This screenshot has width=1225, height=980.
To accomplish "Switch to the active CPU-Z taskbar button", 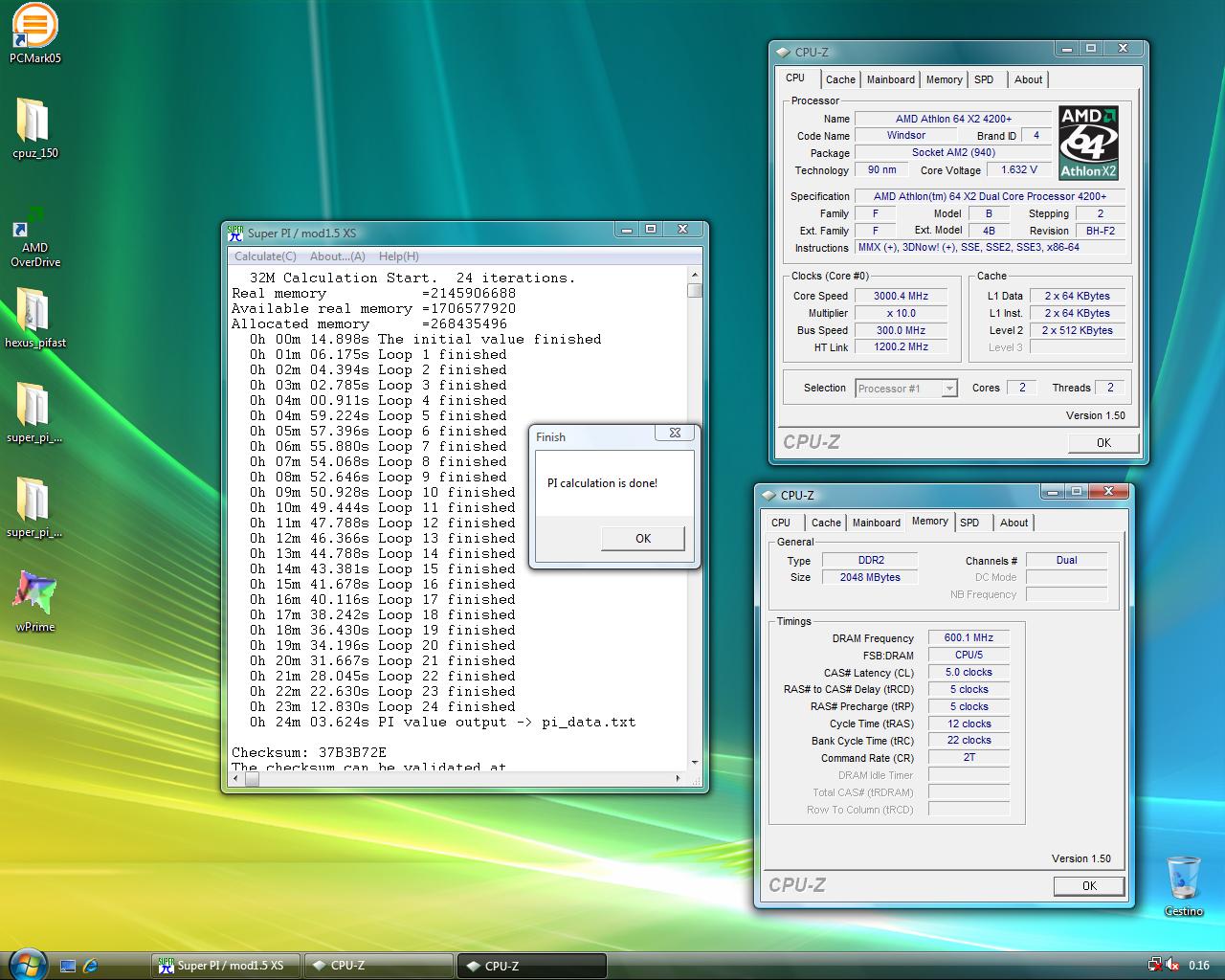I will point(532,966).
